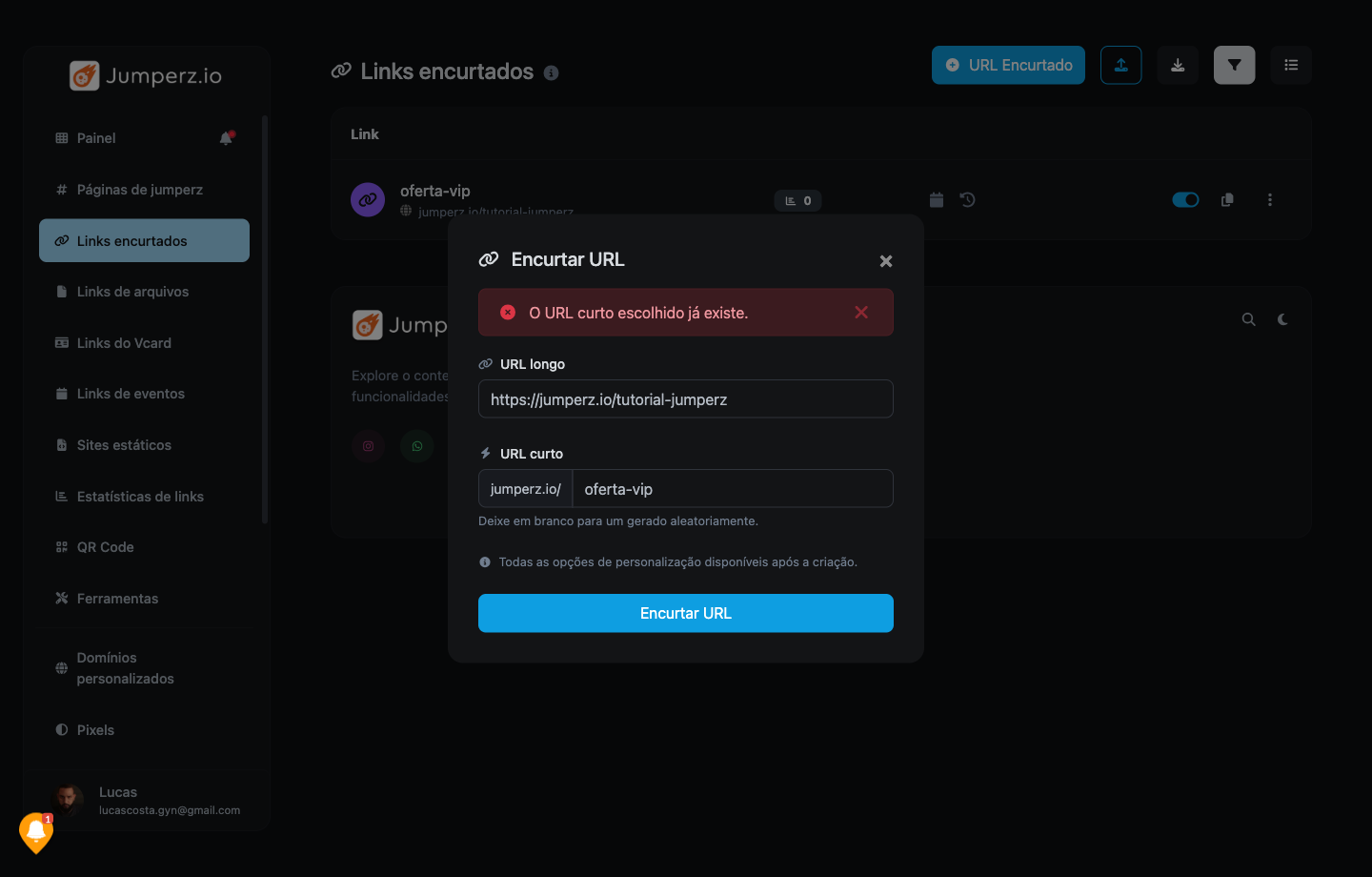1372x877 pixels.
Task: Toggle the oferta-vip link active switch
Action: 1185,200
